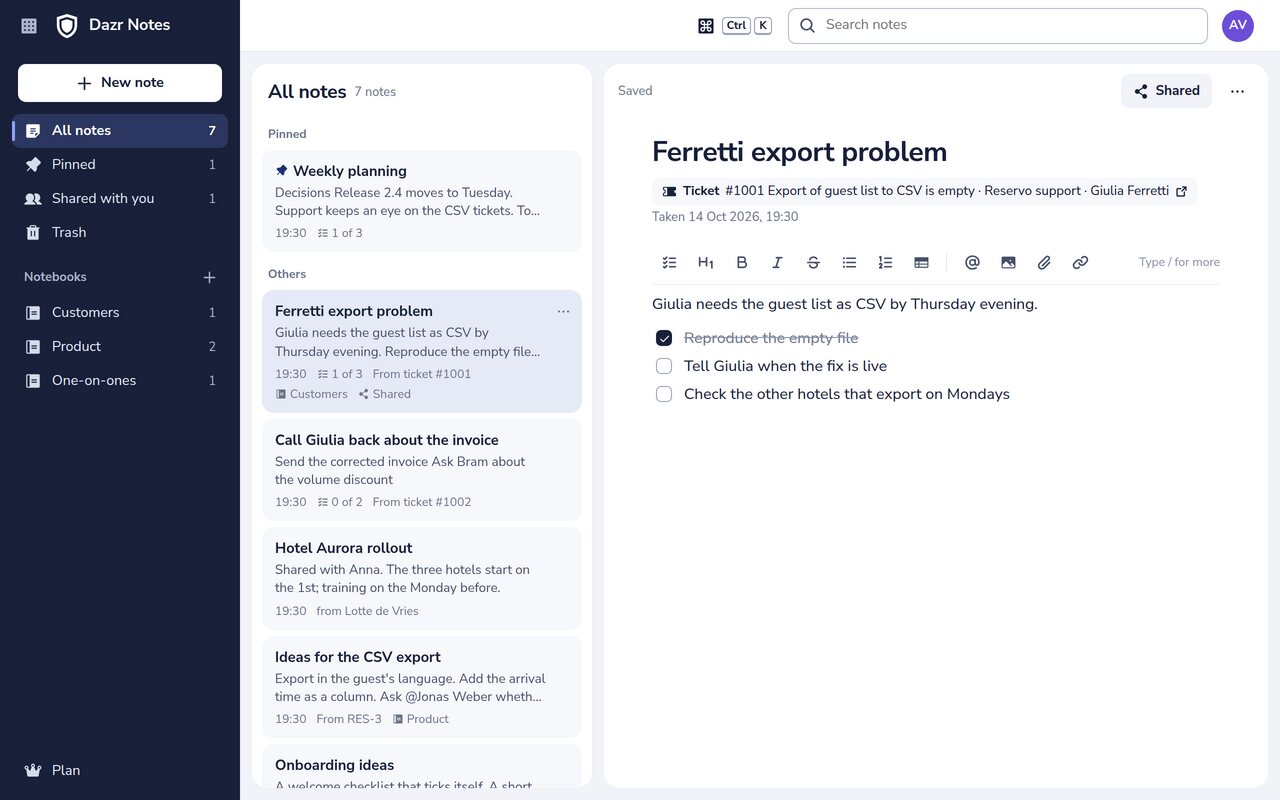Image resolution: width=1280 pixels, height=800 pixels.
Task: Uncheck 'Reproduce the empty file'
Action: click(x=664, y=338)
